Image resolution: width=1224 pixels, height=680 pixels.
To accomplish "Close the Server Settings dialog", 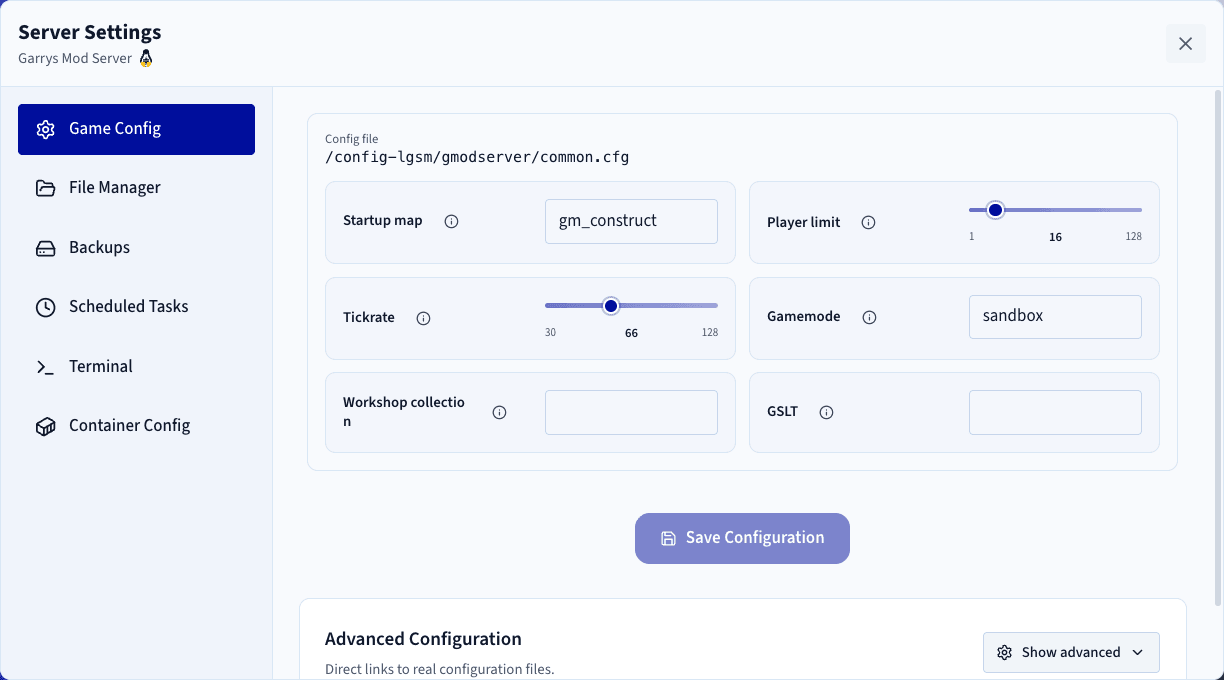I will click(1186, 44).
